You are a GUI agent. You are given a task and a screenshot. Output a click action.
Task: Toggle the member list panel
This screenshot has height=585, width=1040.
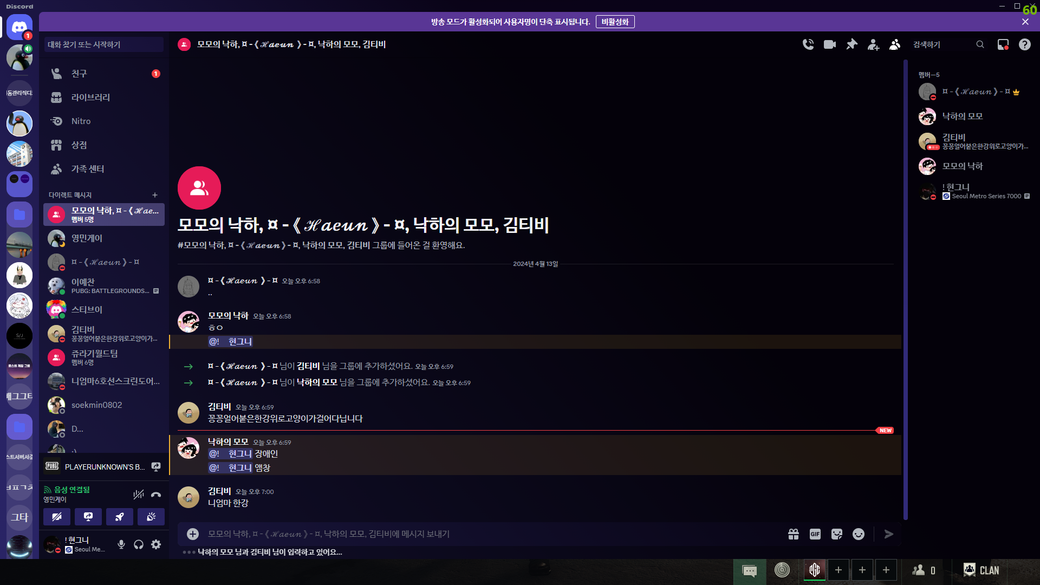(x=895, y=45)
